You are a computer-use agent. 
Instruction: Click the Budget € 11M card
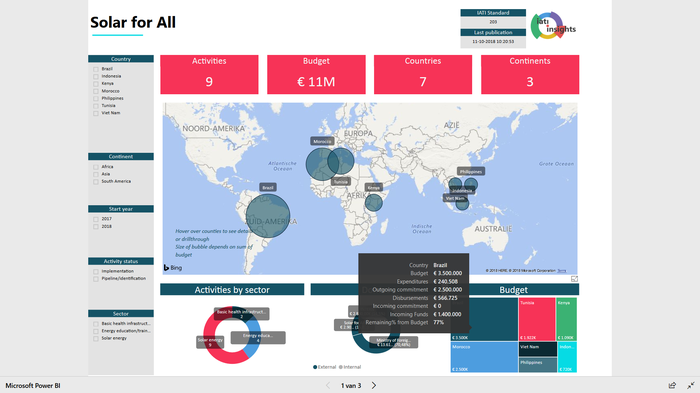pos(316,75)
